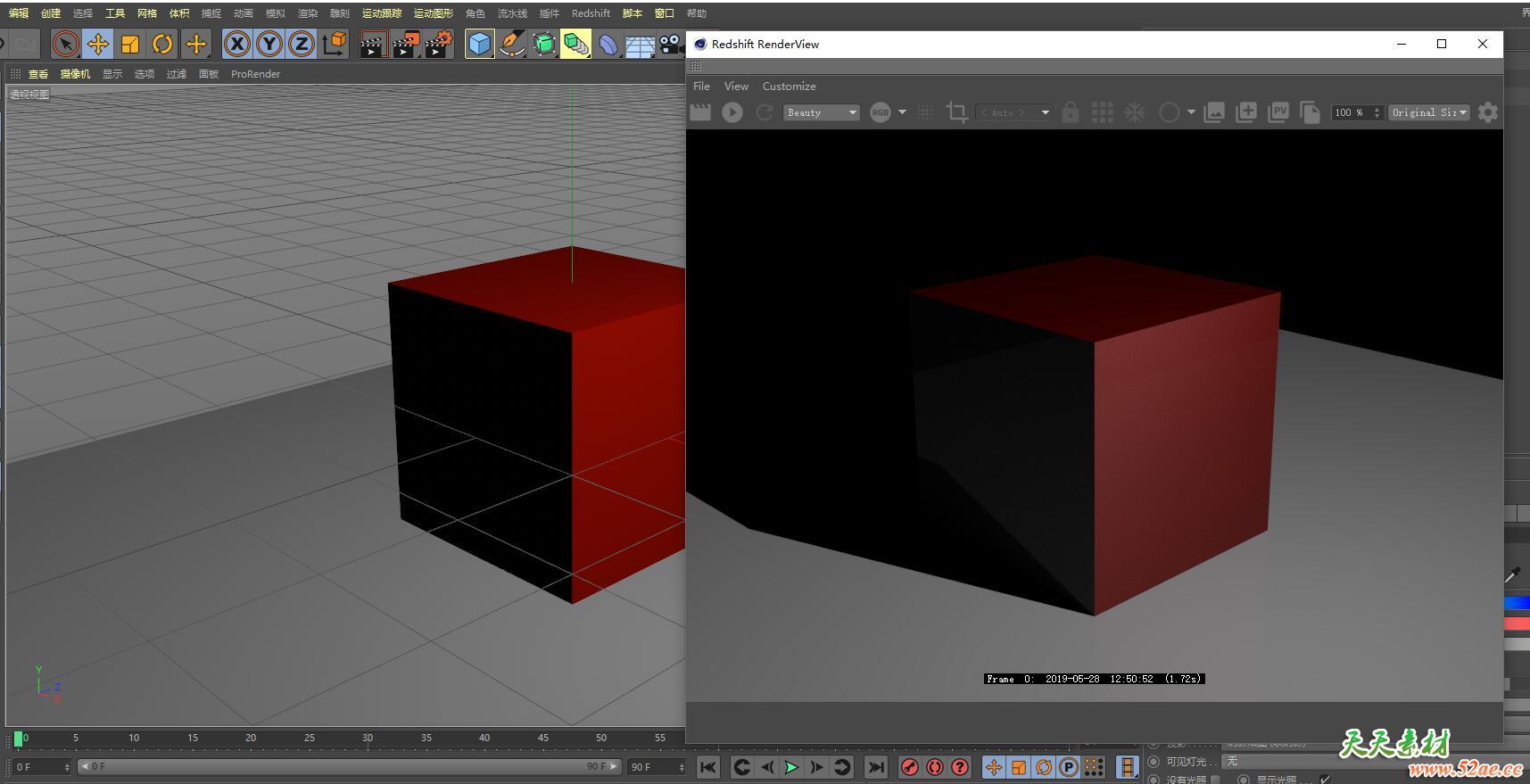Click the 100 % zoom stepper
This screenshot has width=1530, height=784.
click(x=1377, y=112)
